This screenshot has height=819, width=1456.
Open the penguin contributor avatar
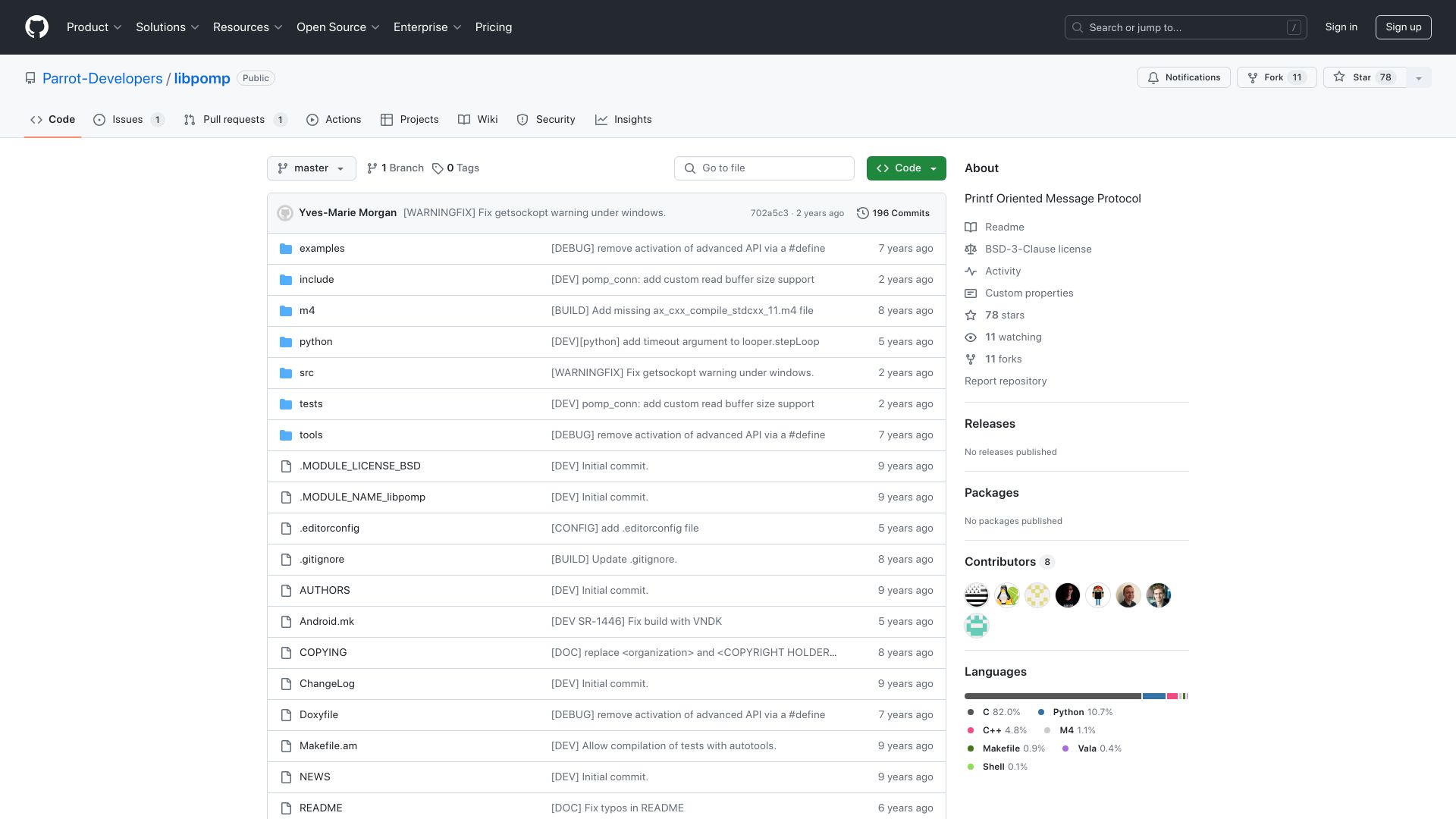1007,595
